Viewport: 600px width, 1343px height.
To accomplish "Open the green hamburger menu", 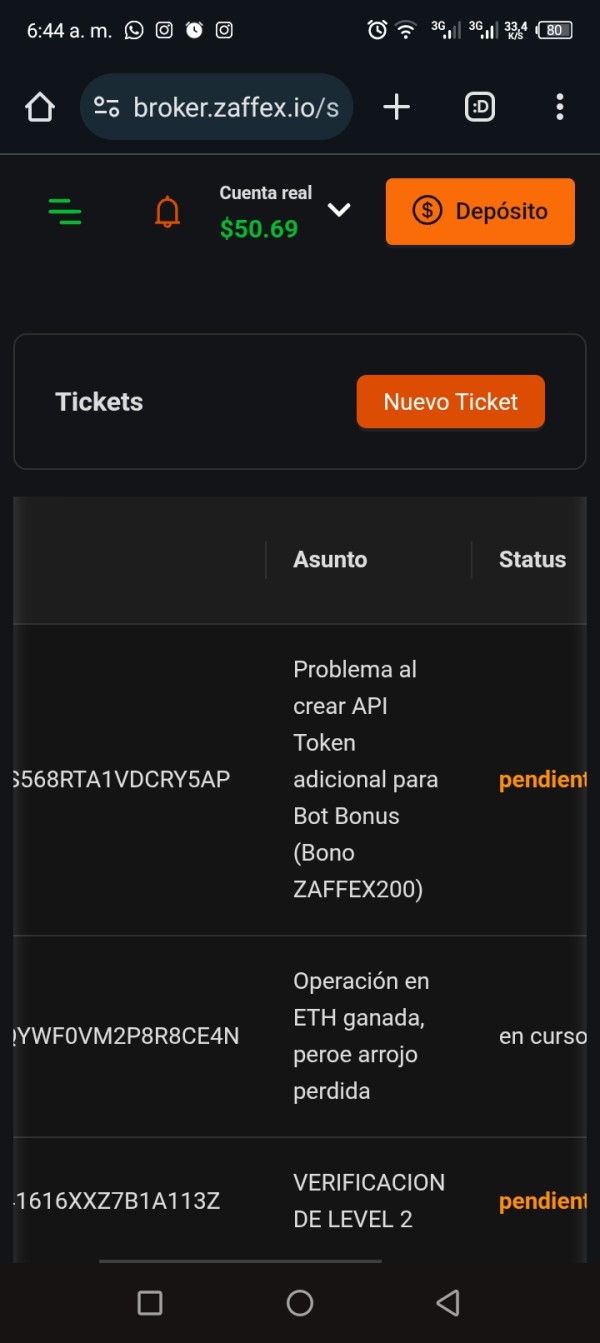I will [x=65, y=211].
